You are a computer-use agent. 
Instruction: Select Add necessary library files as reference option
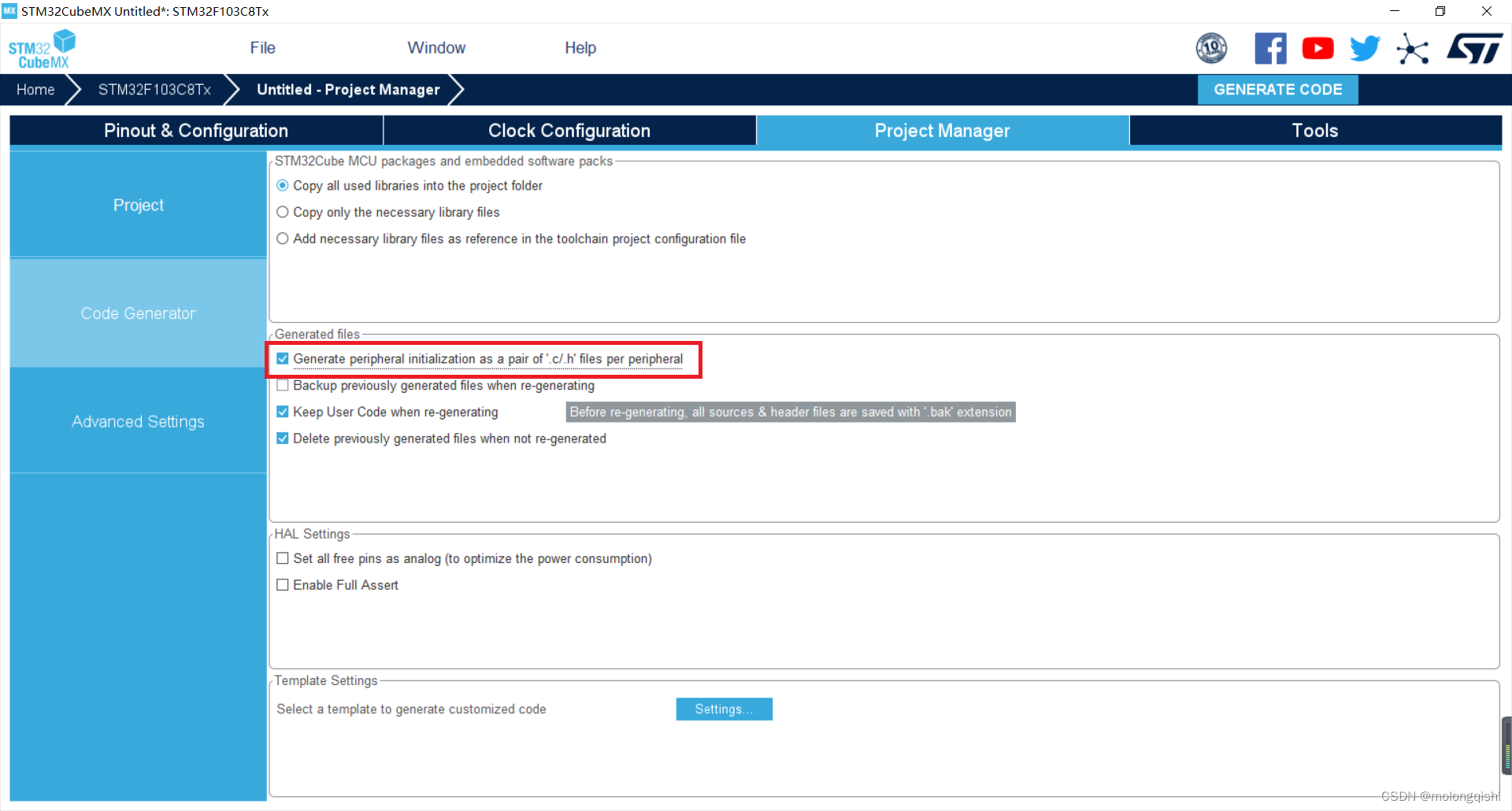pyautogui.click(x=283, y=239)
